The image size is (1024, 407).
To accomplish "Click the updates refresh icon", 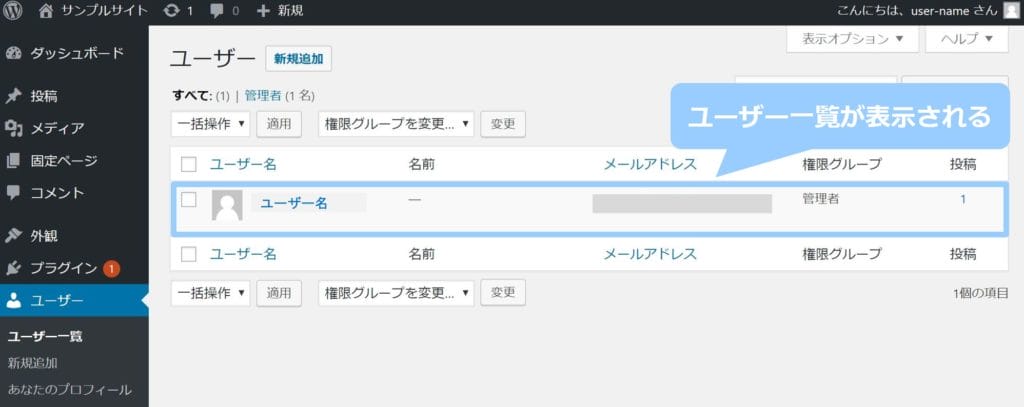I will (172, 11).
